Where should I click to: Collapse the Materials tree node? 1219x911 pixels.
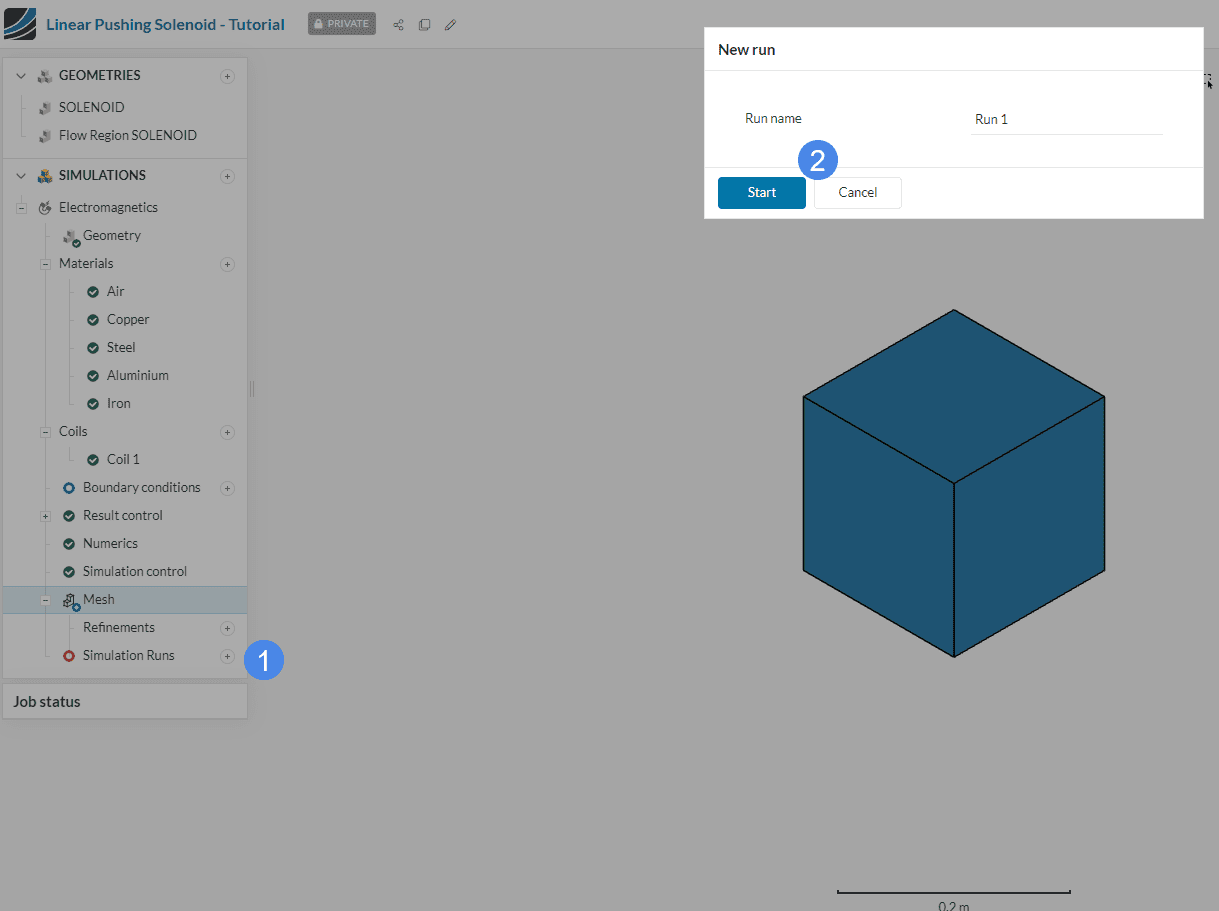click(45, 264)
